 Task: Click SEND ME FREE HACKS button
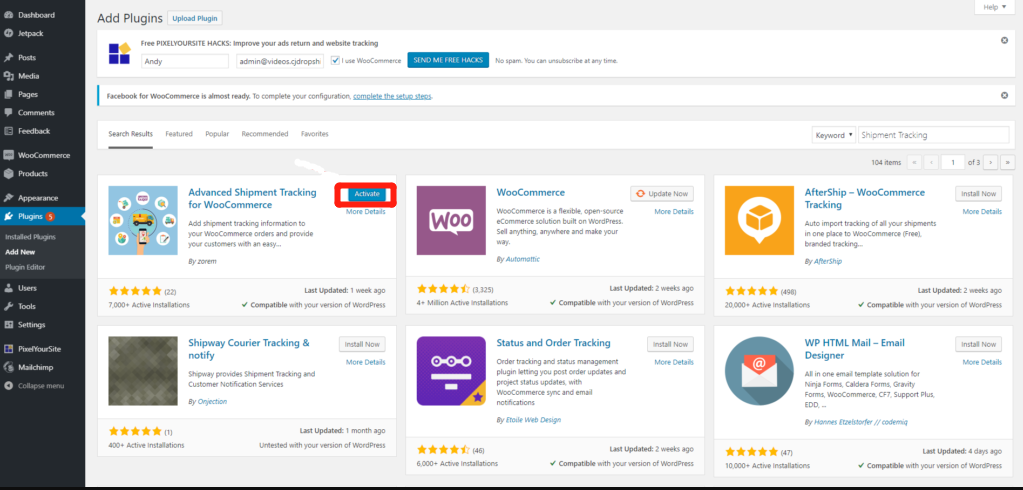(448, 60)
